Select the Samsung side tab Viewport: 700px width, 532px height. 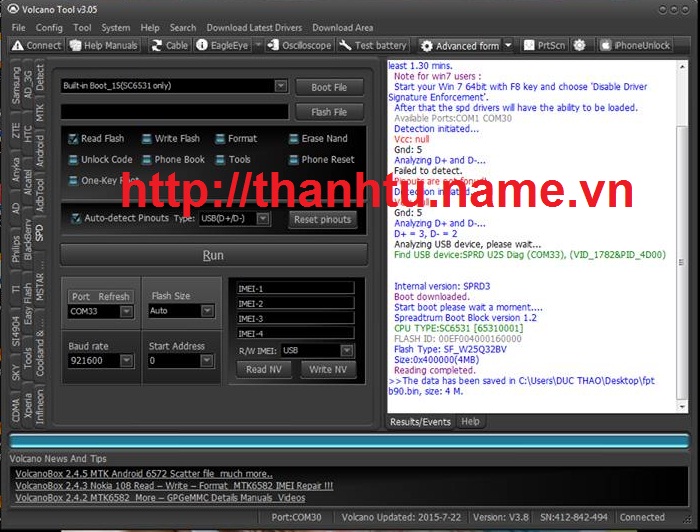pyautogui.click(x=16, y=85)
